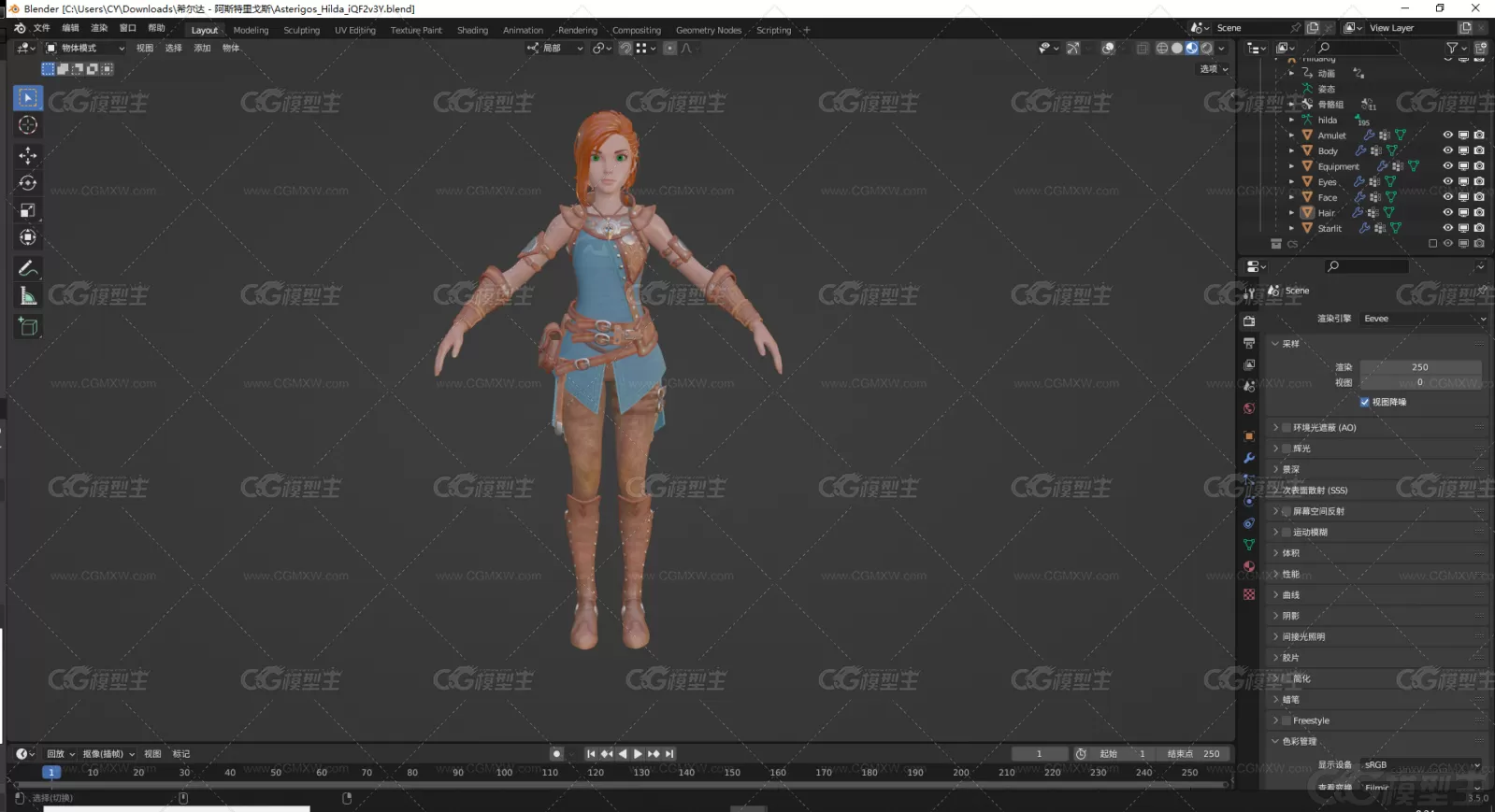Select the Transform tool
The height and width of the screenshot is (812, 1495).
coord(28,237)
